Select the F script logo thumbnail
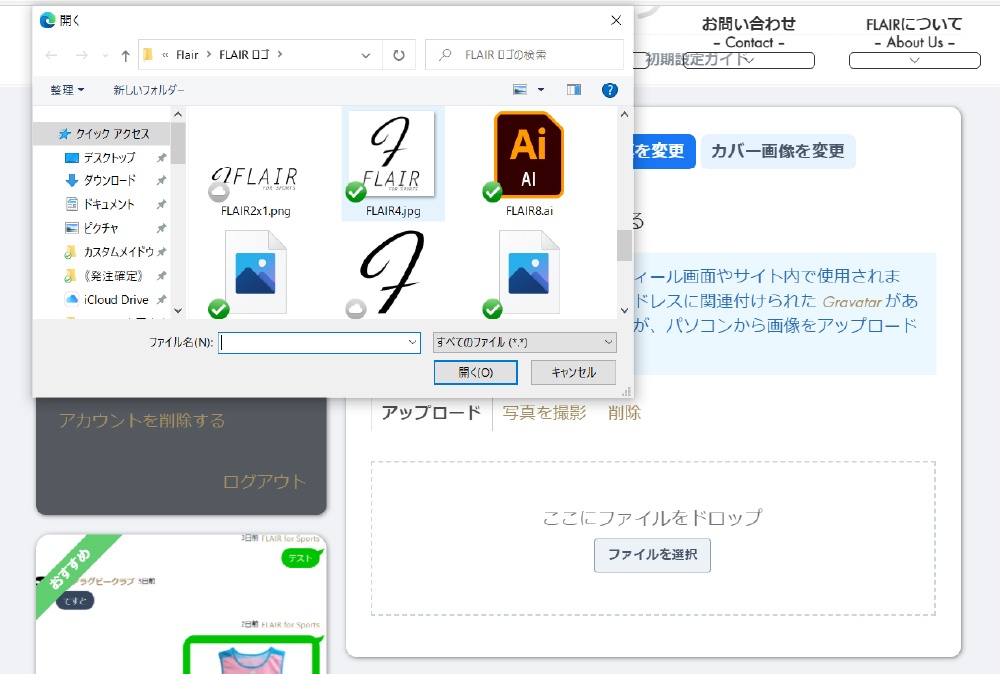This screenshot has width=1000, height=674. pos(392,273)
